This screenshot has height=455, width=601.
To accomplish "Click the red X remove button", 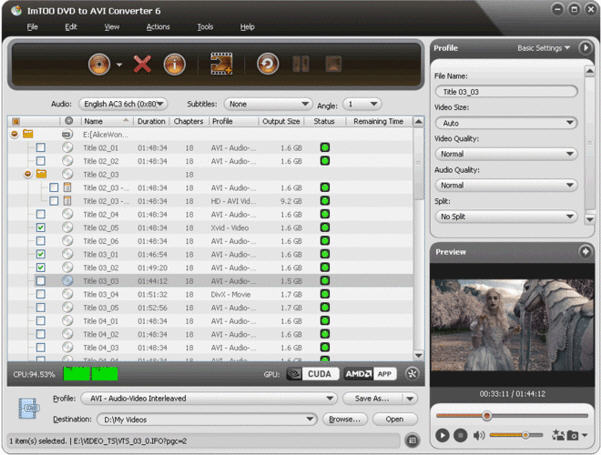I will pos(142,65).
